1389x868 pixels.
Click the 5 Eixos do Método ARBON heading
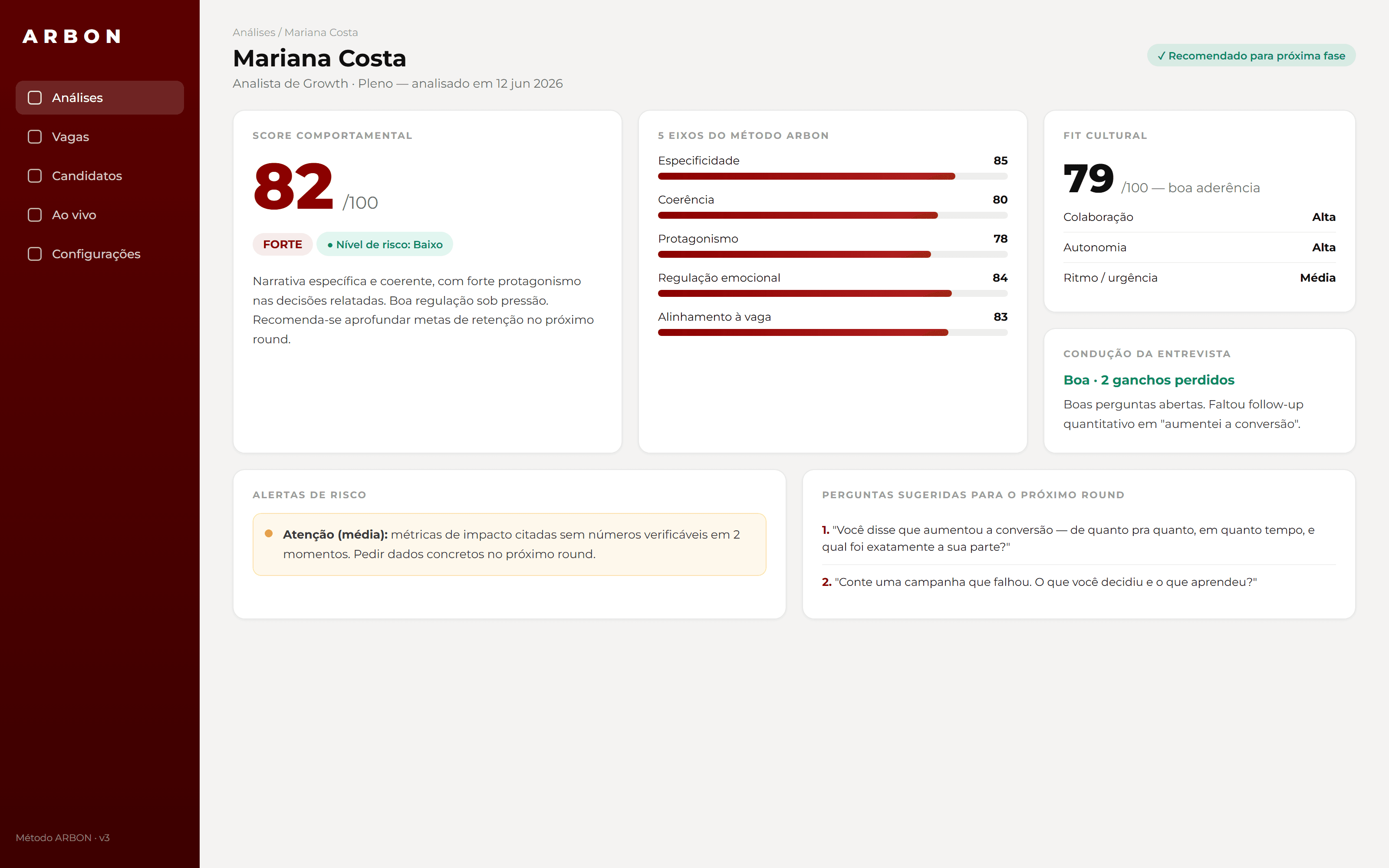743,136
